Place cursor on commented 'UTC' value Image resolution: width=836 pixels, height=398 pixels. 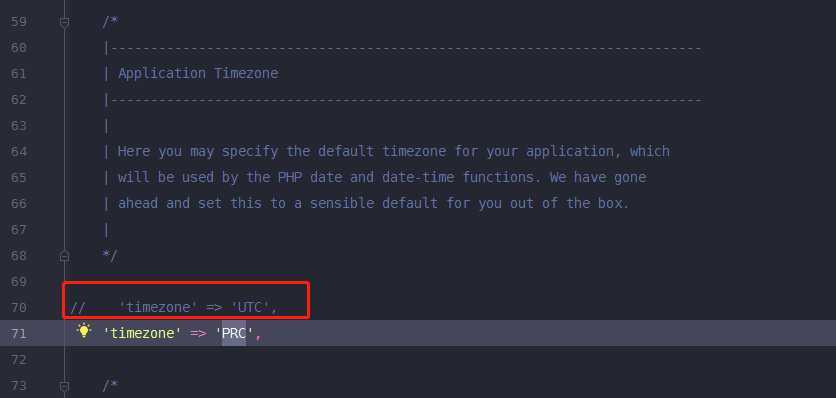click(250, 307)
